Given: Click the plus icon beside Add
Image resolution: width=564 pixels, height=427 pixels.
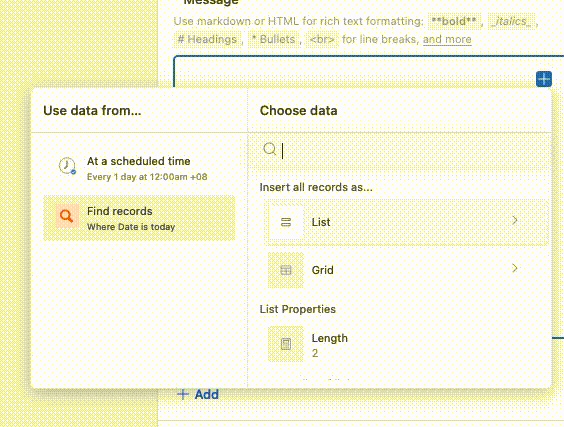Looking at the screenshot, I should click(183, 394).
